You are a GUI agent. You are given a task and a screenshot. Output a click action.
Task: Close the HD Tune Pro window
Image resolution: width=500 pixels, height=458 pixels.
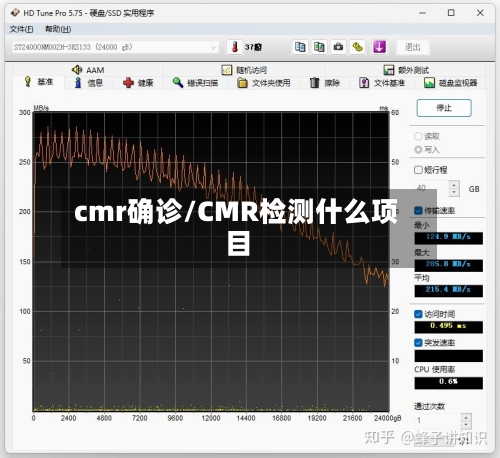tap(480, 13)
